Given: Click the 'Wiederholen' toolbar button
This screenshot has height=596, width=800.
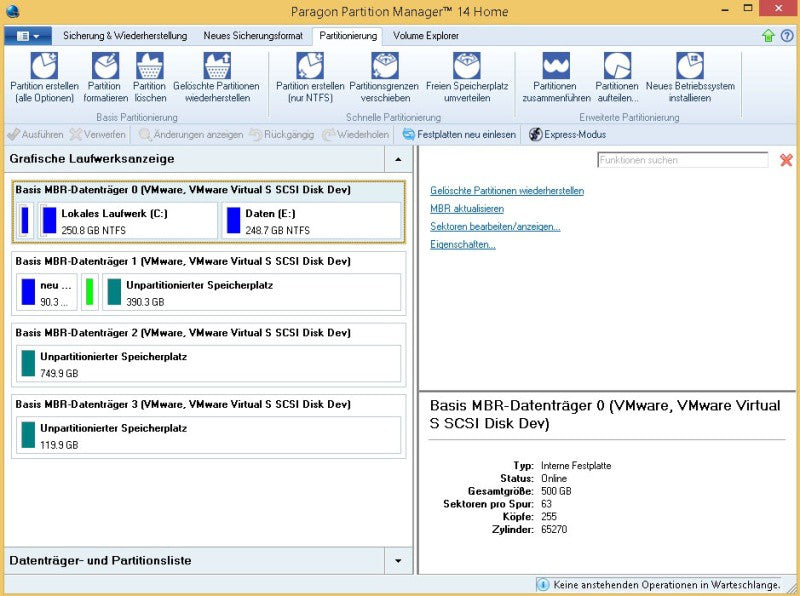Looking at the screenshot, I should [x=355, y=135].
